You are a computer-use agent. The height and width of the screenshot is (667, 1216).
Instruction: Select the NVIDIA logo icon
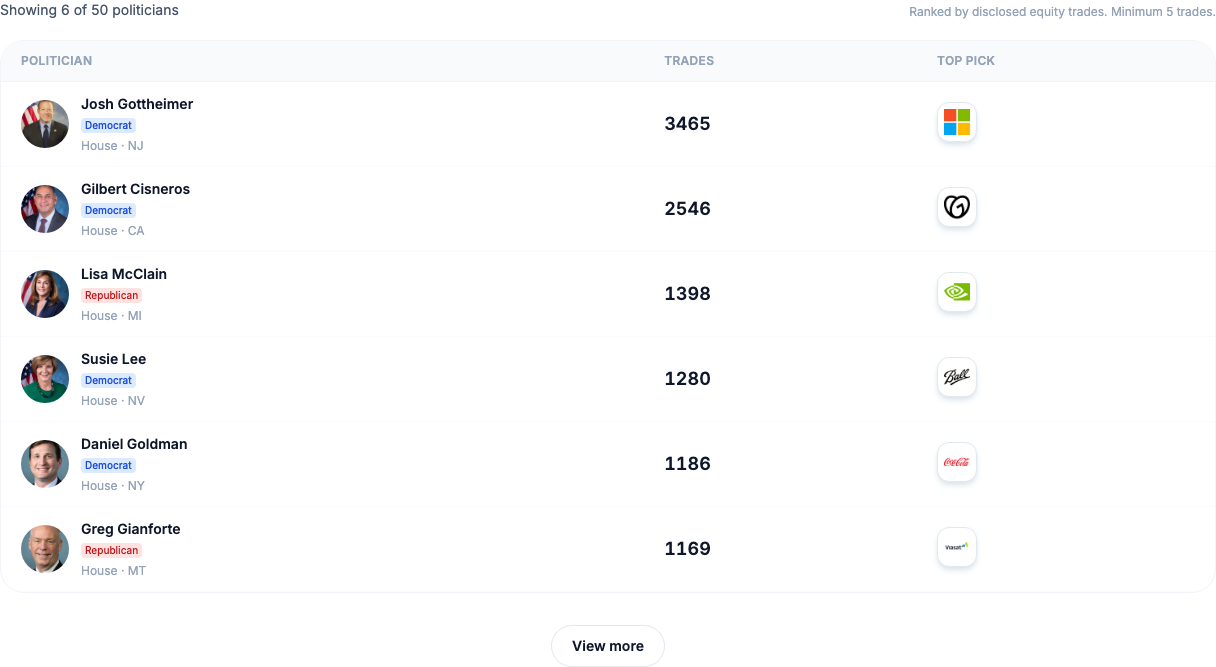click(957, 293)
